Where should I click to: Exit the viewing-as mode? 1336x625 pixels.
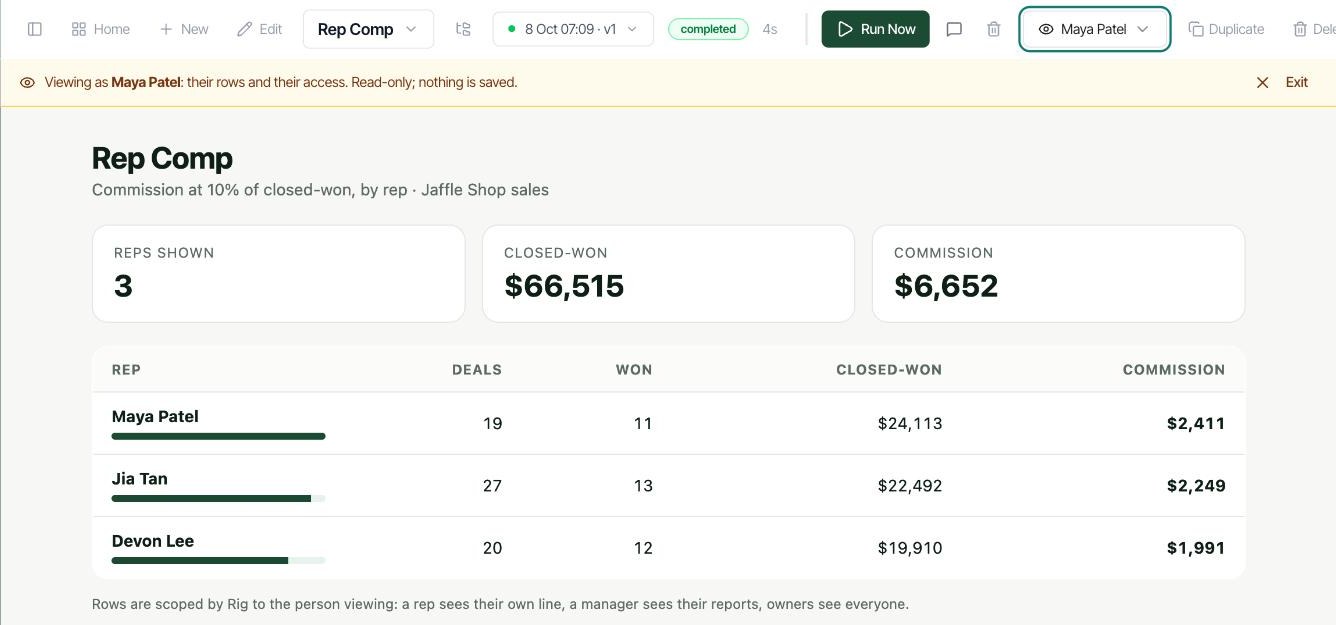tap(1282, 83)
